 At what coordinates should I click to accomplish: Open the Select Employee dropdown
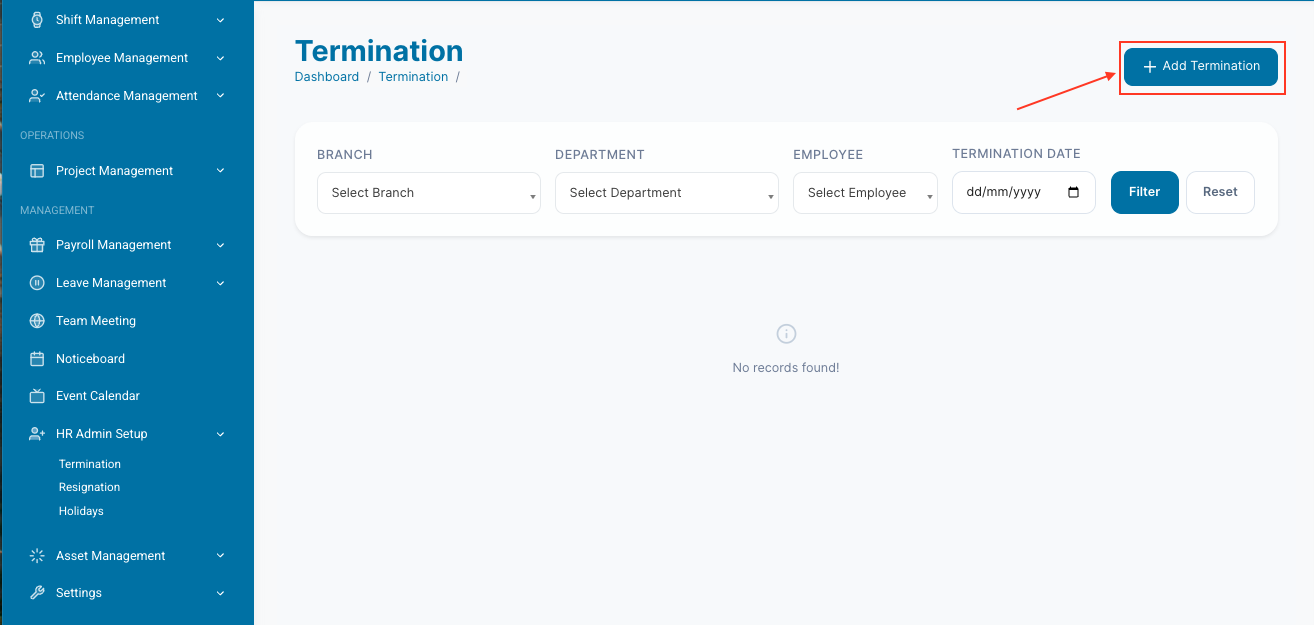865,193
